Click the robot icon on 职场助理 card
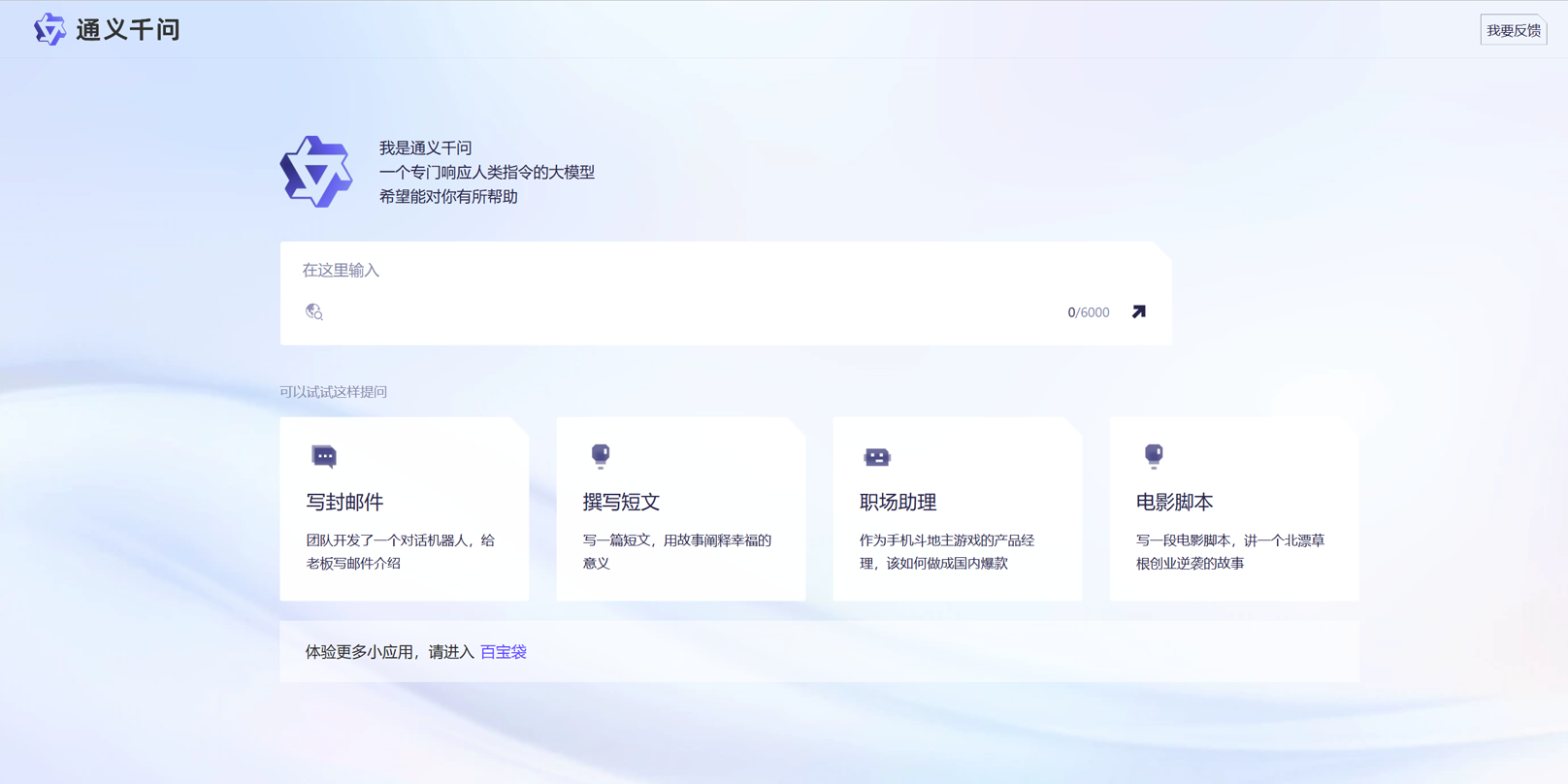The image size is (1568, 784). click(x=877, y=457)
